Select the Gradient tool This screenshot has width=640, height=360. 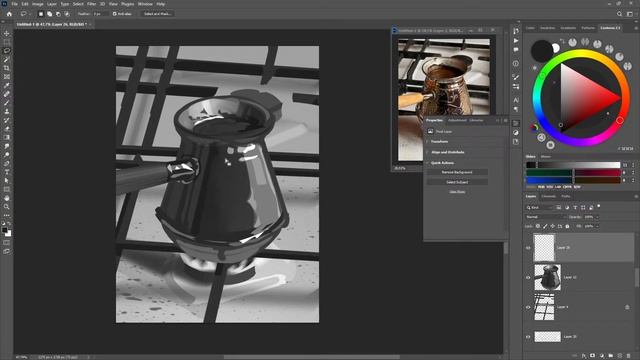[x=7, y=137]
